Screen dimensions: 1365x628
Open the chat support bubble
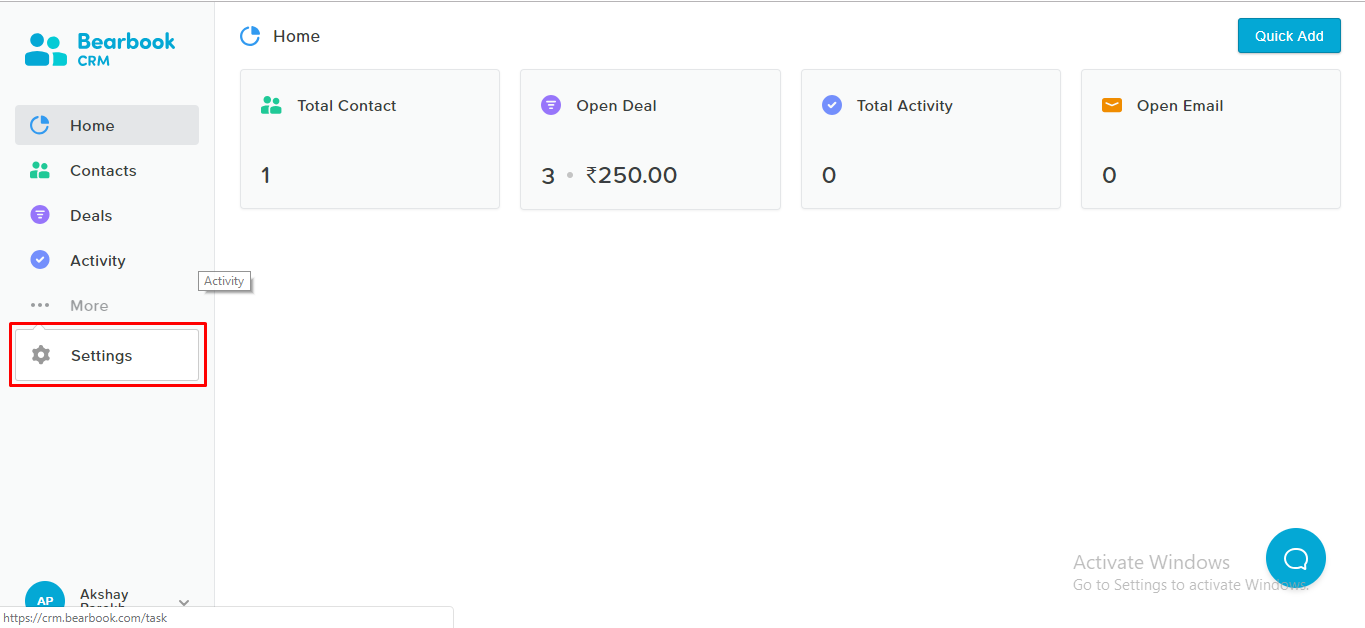click(x=1295, y=558)
